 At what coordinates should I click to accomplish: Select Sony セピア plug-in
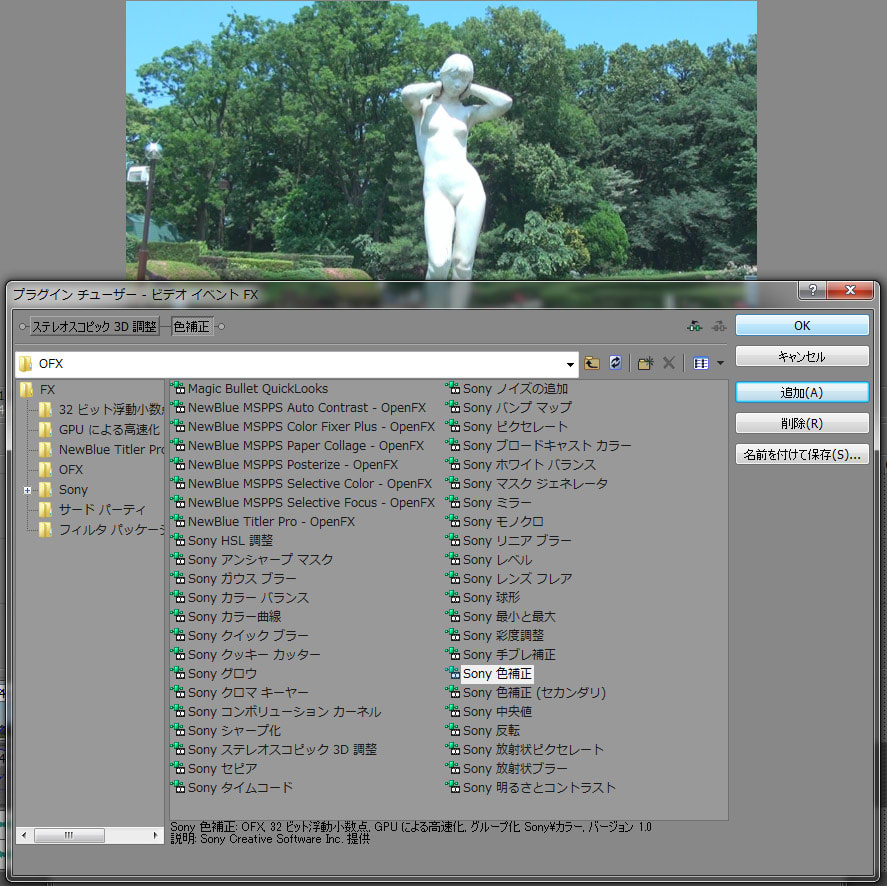coord(214,768)
